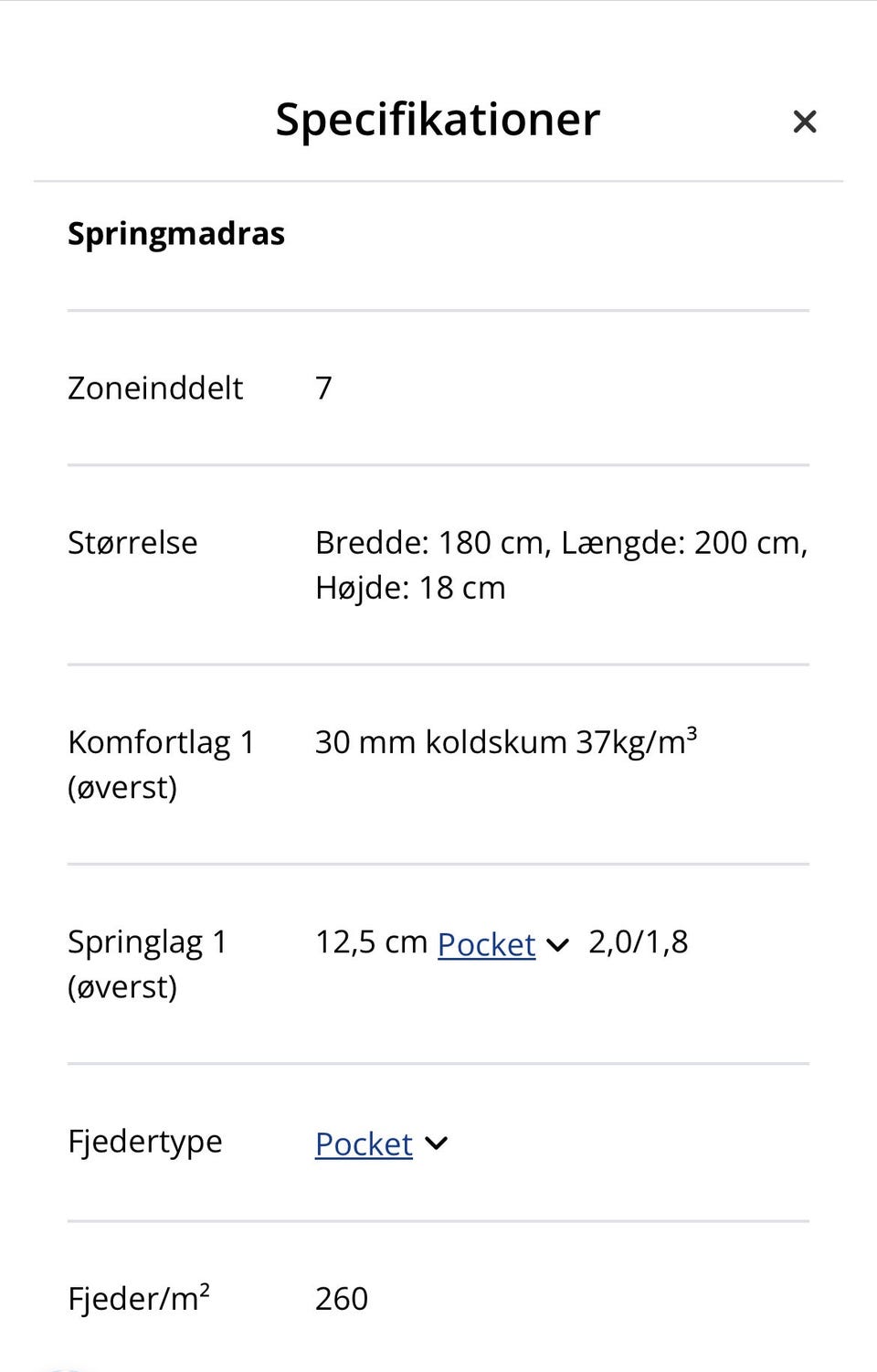Select the Bredde 180 cm dimension text
877x1372 pixels.
433,543
